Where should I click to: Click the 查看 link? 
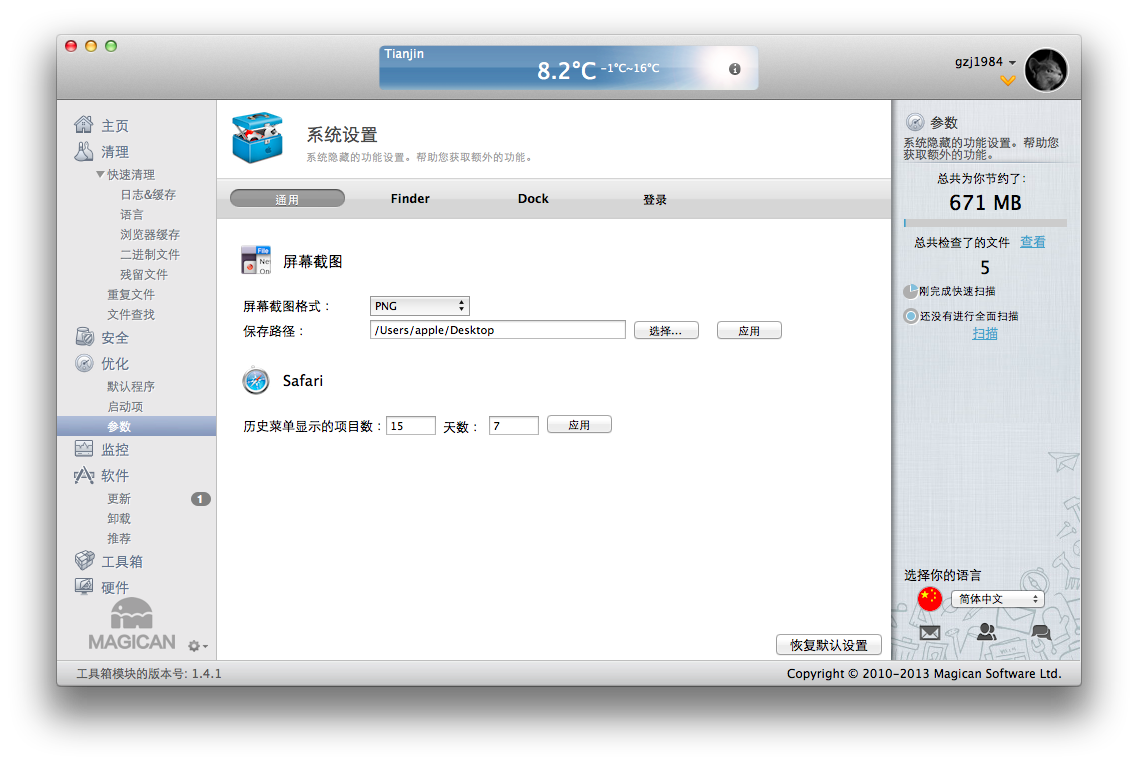click(x=1032, y=242)
